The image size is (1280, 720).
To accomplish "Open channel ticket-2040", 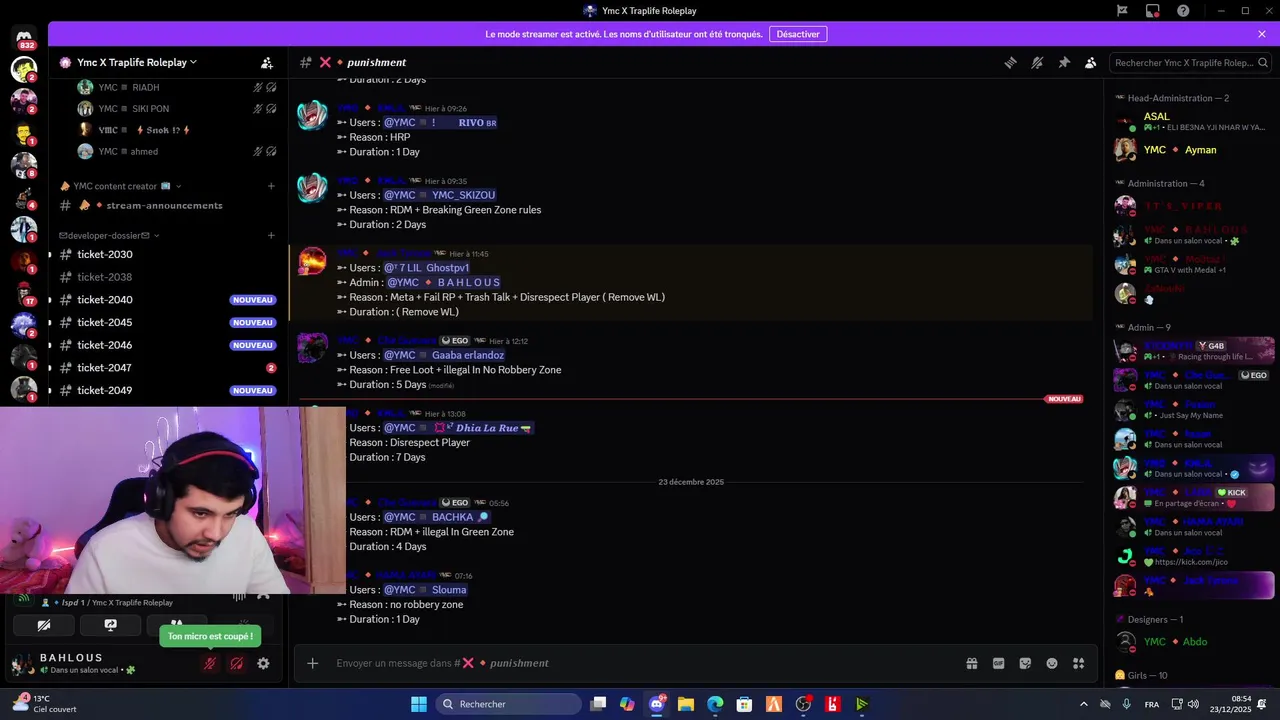I will 166,300.
